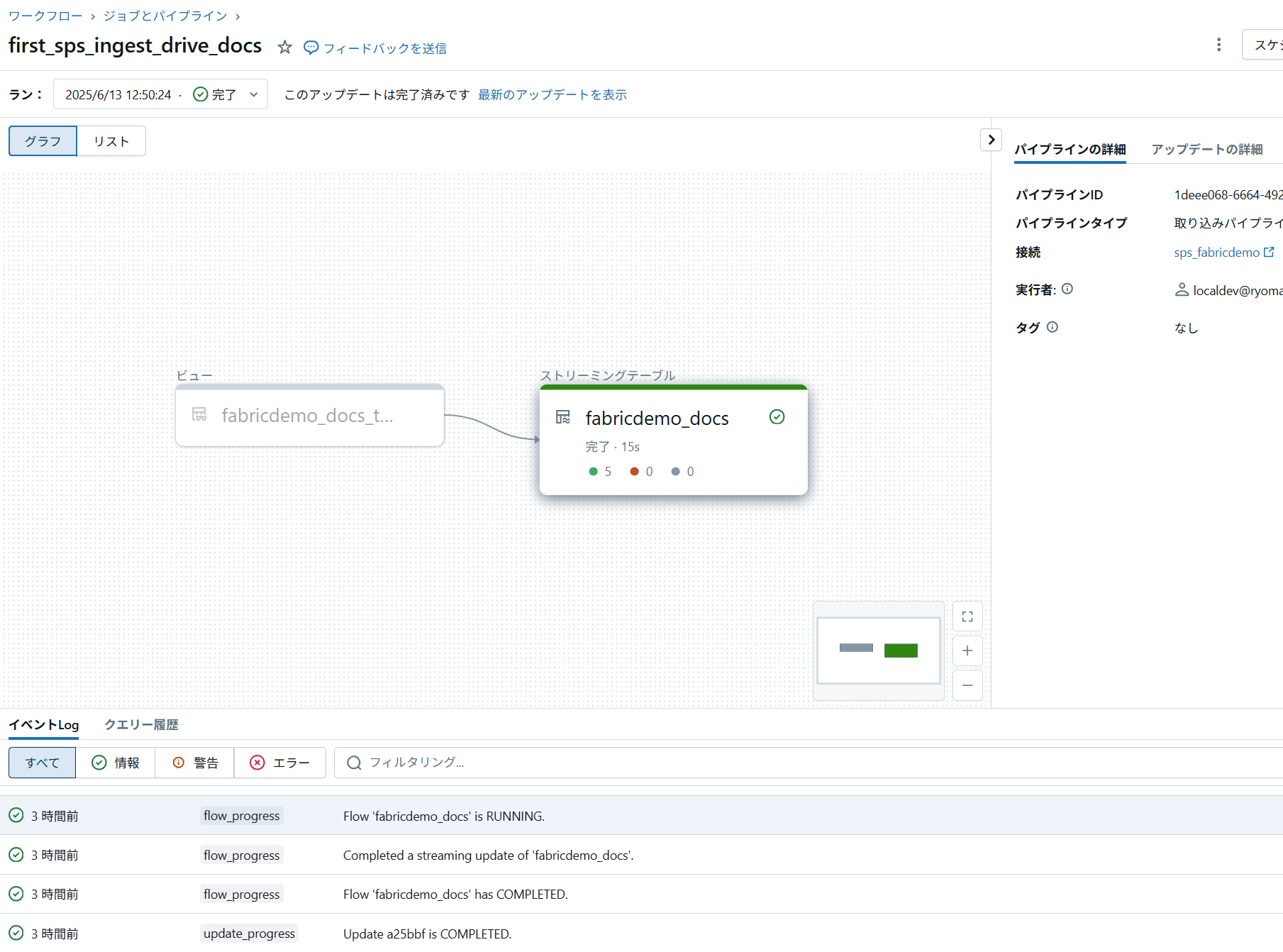This screenshot has width=1283, height=952.
Task: Click the graph minimap thumbnail
Action: [x=878, y=651]
